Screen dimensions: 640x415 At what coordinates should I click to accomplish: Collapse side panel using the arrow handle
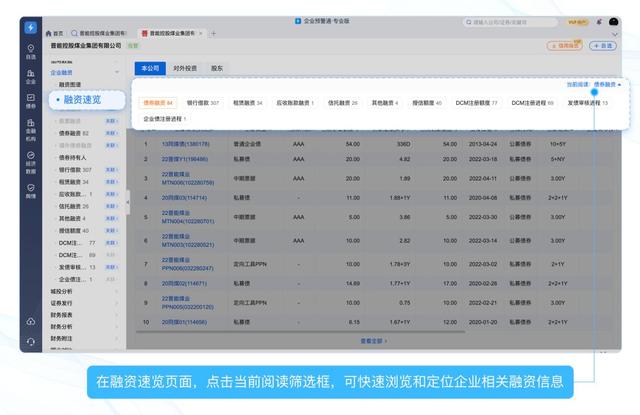[127, 202]
